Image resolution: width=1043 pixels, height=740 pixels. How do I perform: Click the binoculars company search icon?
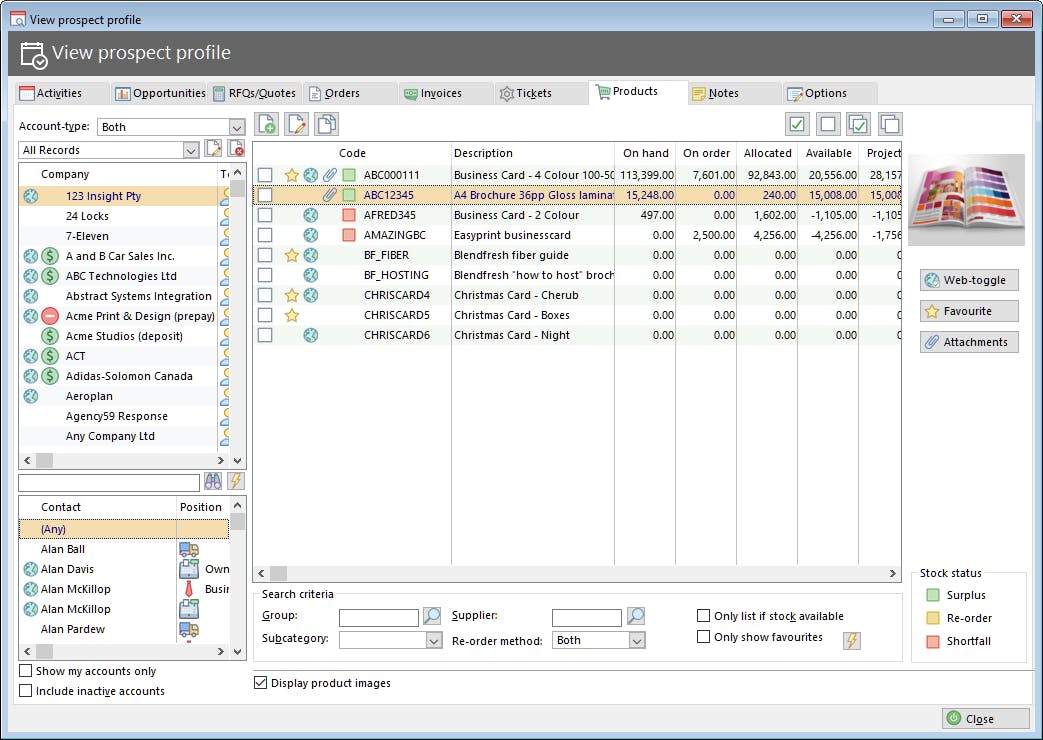(213, 481)
